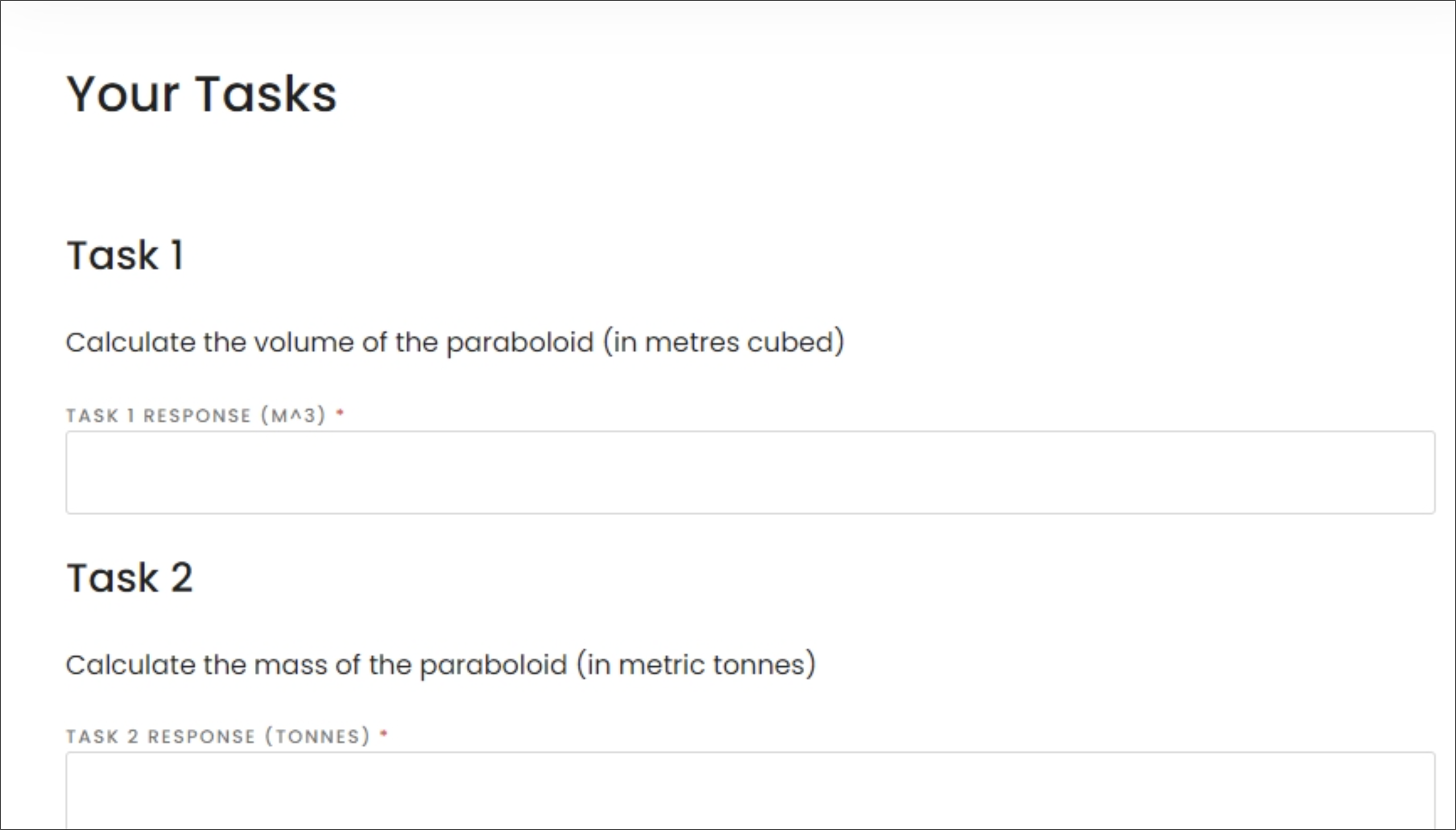Click the "Task 1" section heading

(125, 255)
